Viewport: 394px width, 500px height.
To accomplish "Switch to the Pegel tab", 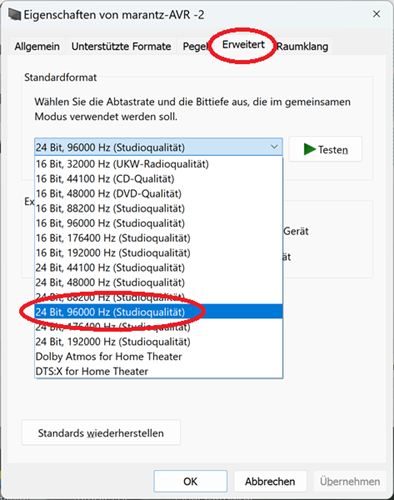I will point(195,46).
